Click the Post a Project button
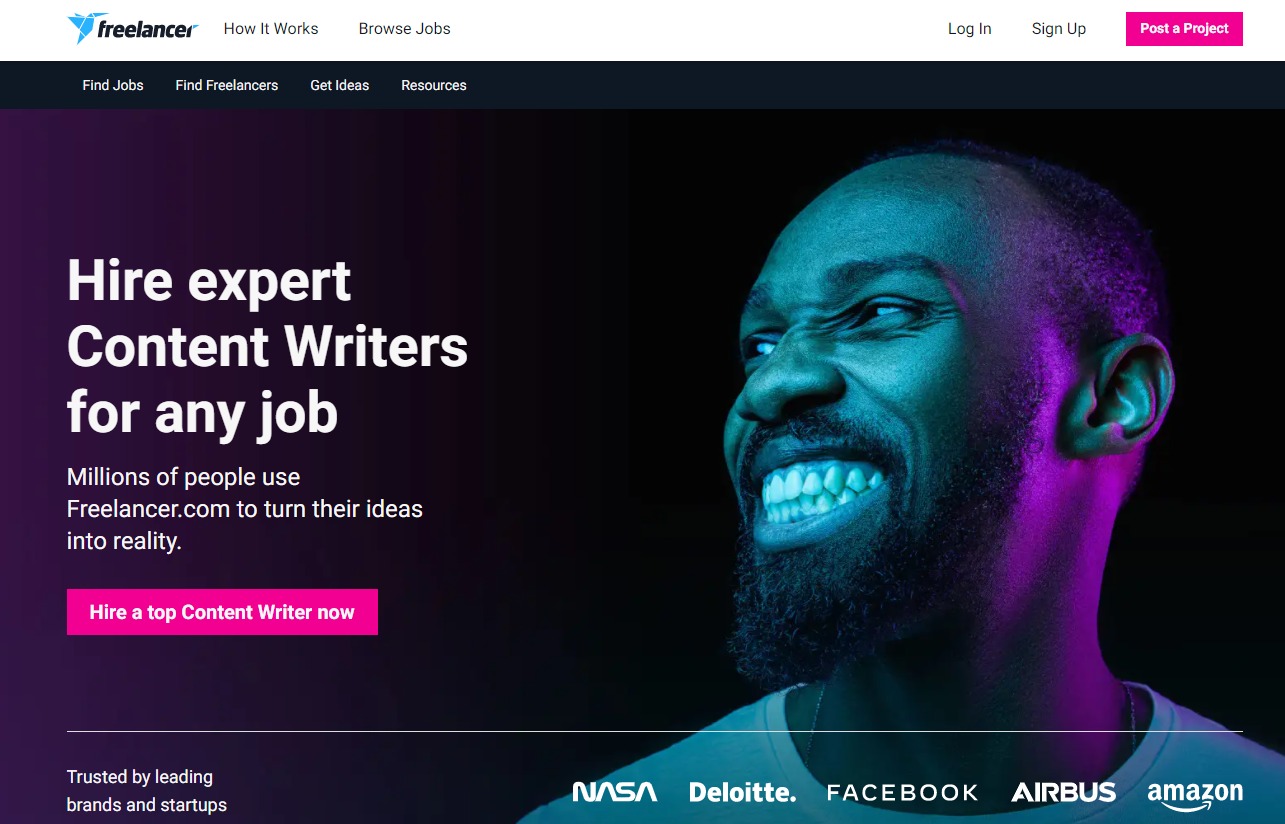The height and width of the screenshot is (824, 1285). pyautogui.click(x=1184, y=29)
